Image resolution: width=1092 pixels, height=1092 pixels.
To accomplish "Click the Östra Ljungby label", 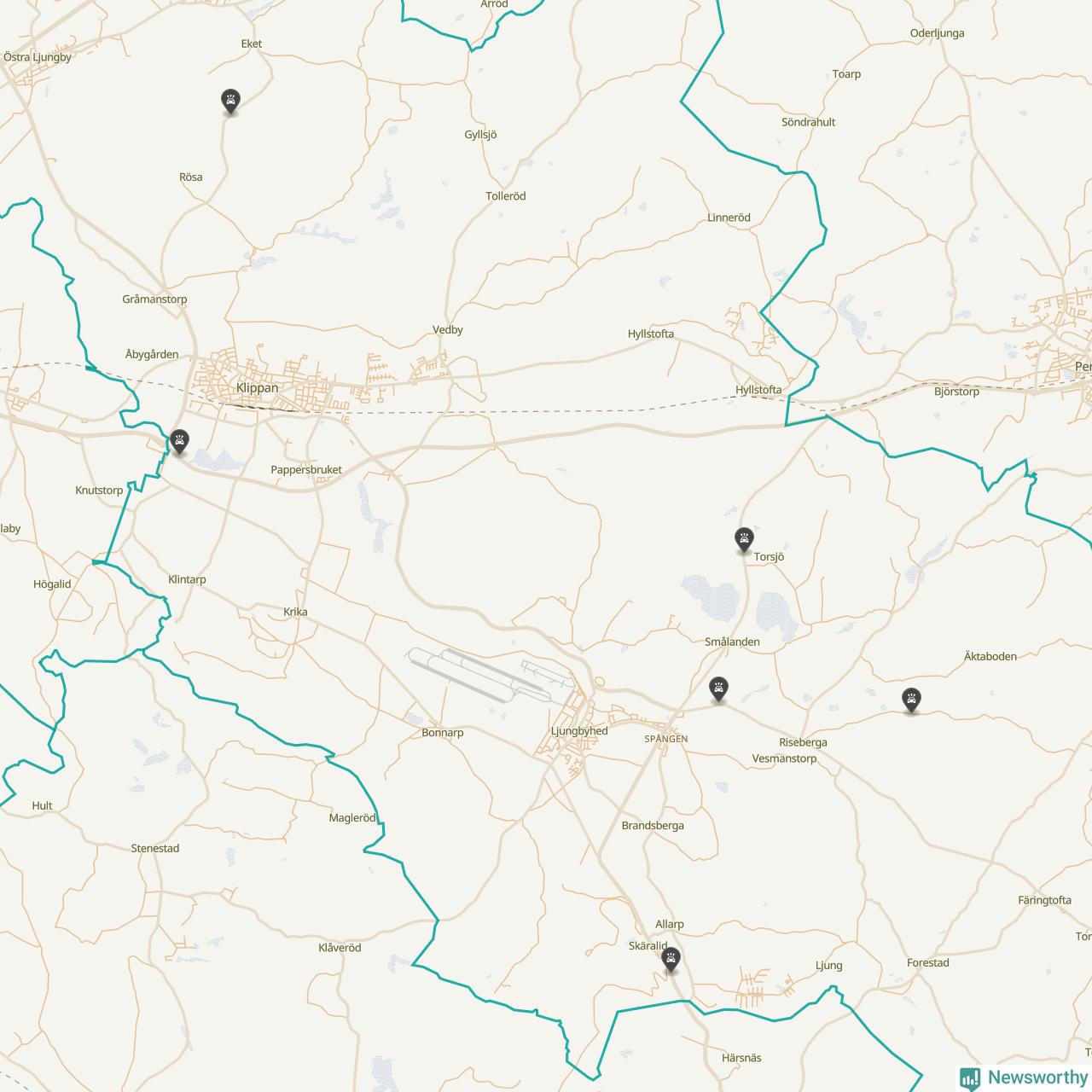I will [38, 57].
